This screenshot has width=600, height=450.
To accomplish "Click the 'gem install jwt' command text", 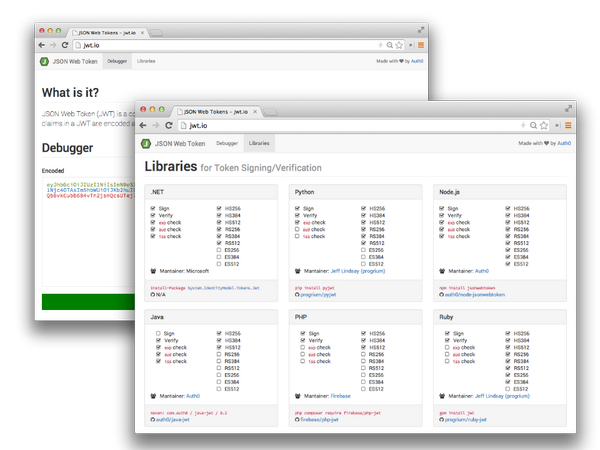I will click(x=457, y=413).
